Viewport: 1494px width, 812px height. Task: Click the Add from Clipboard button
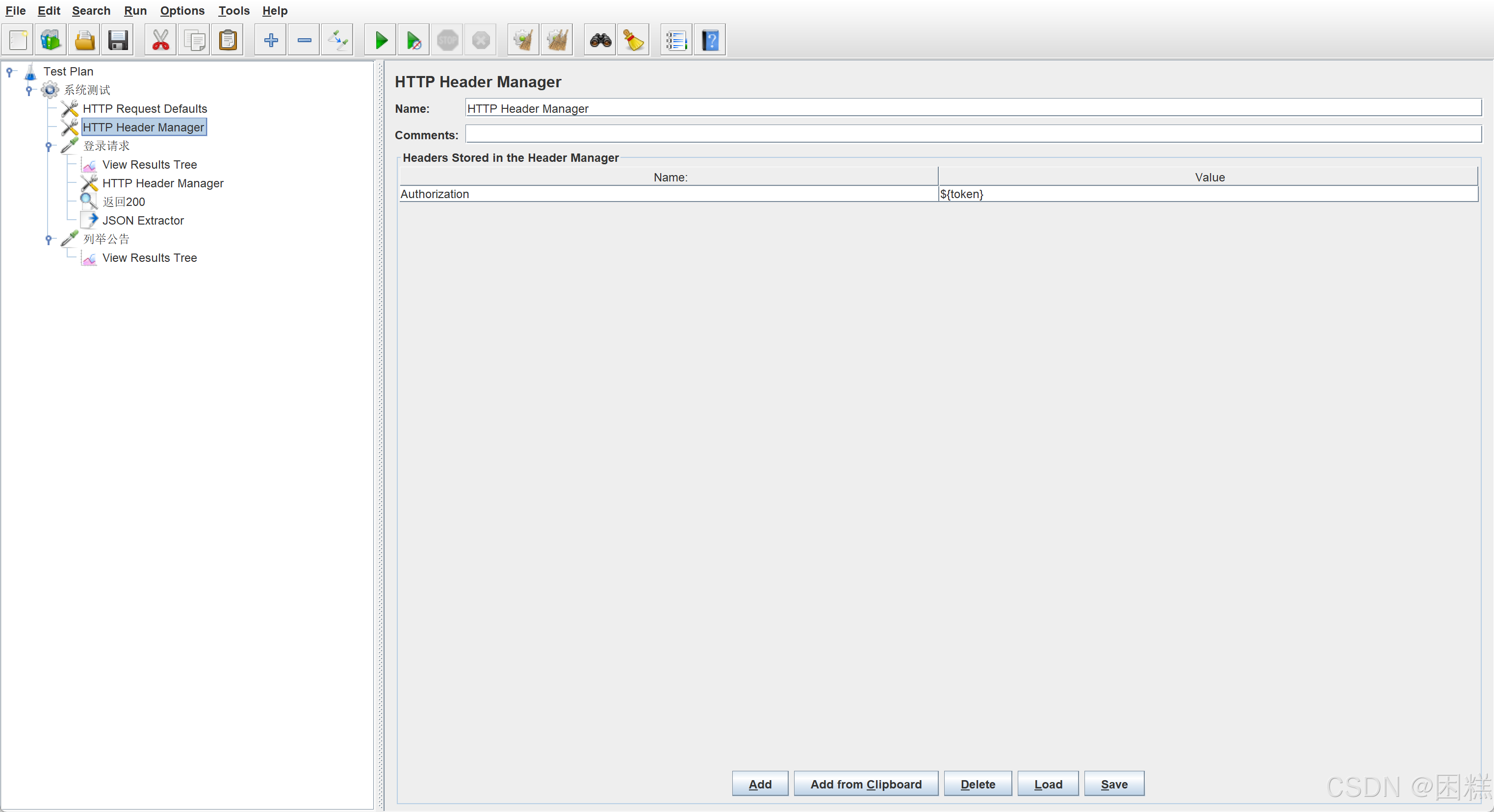pyautogui.click(x=865, y=784)
